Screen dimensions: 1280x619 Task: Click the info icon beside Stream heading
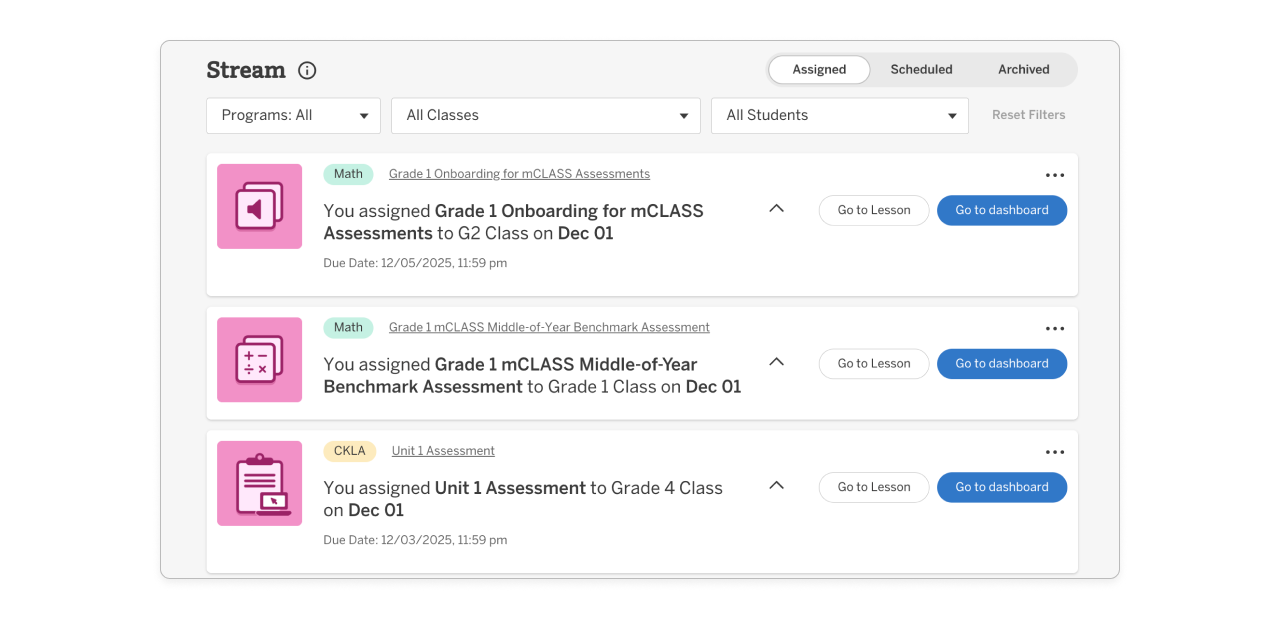click(x=307, y=70)
